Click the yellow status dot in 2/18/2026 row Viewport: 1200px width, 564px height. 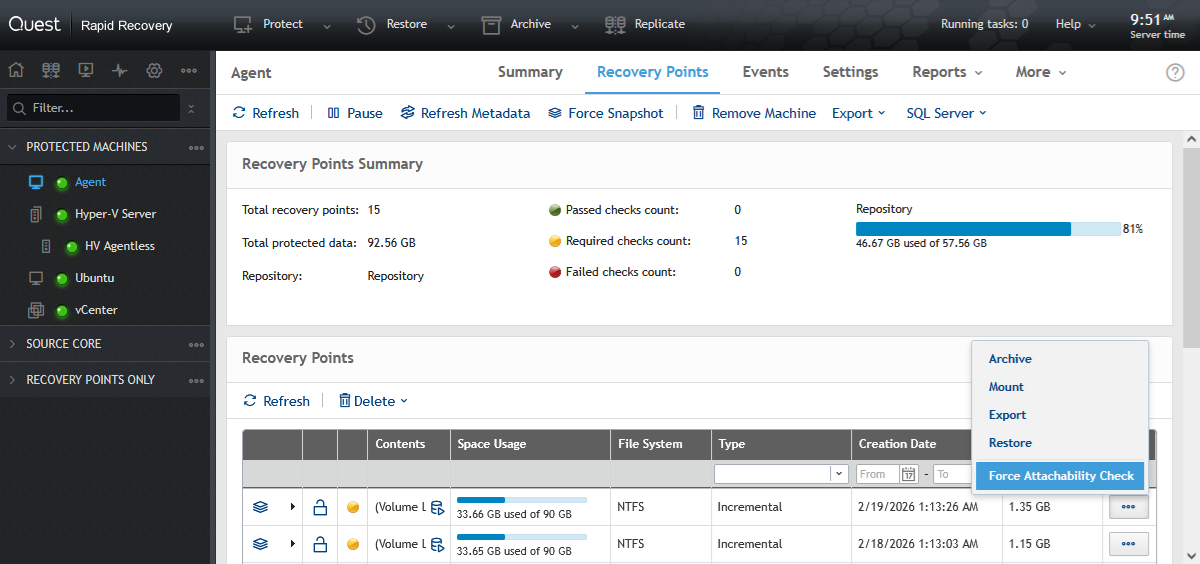coord(353,544)
